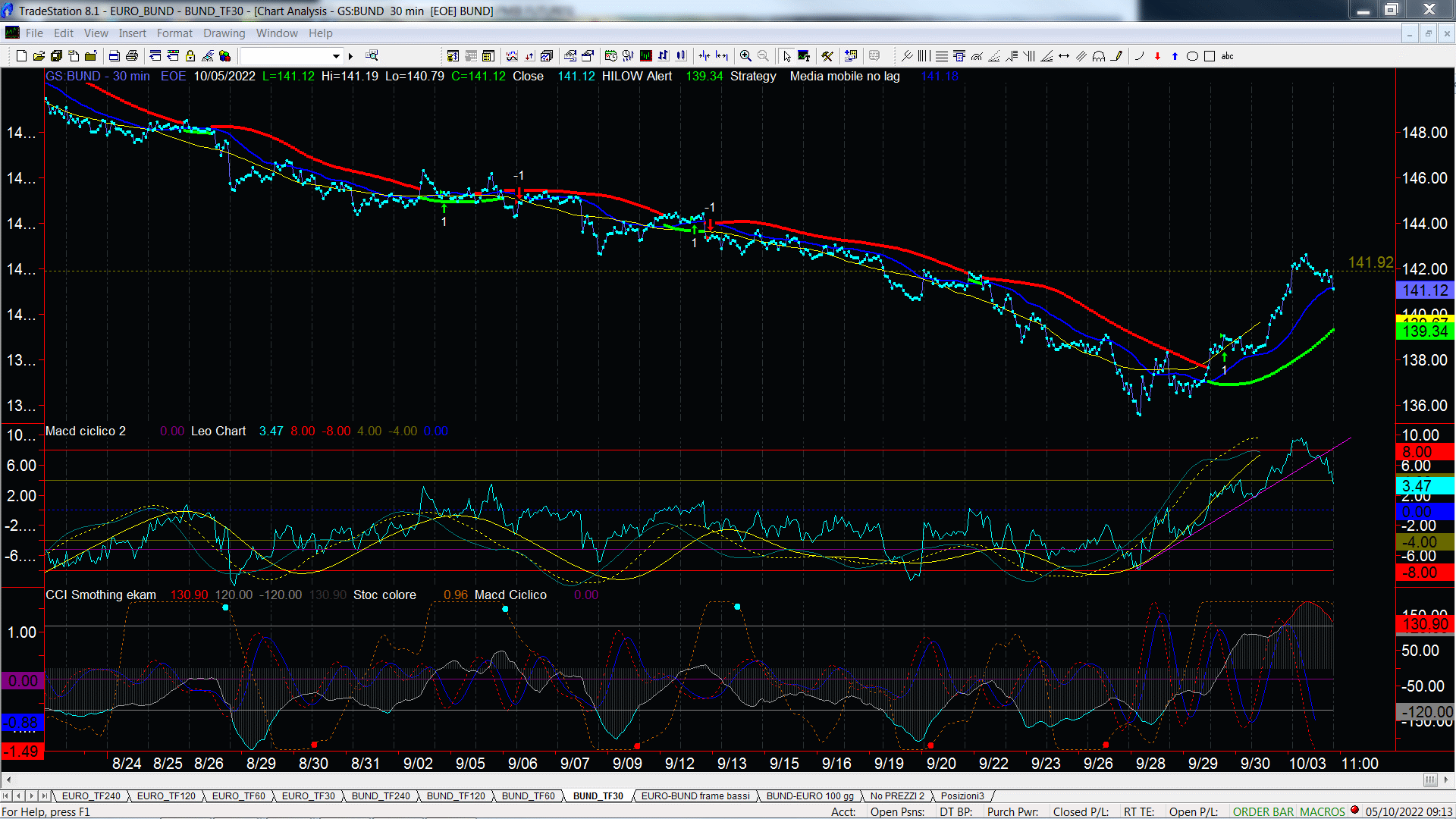
Task: Select the abc text tool
Action: pos(1227,56)
